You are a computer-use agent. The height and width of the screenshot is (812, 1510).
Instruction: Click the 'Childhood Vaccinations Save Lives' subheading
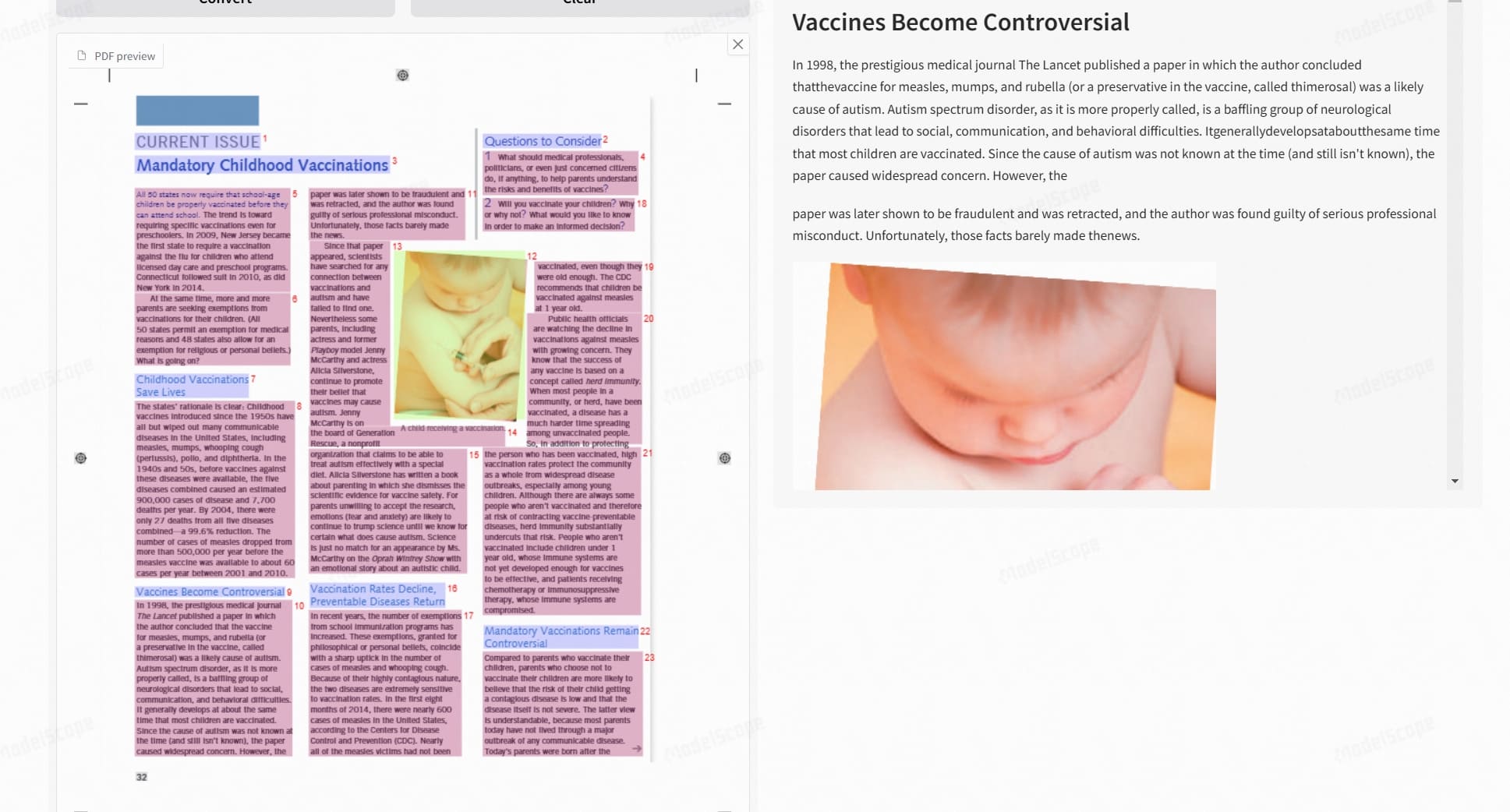tap(193, 386)
